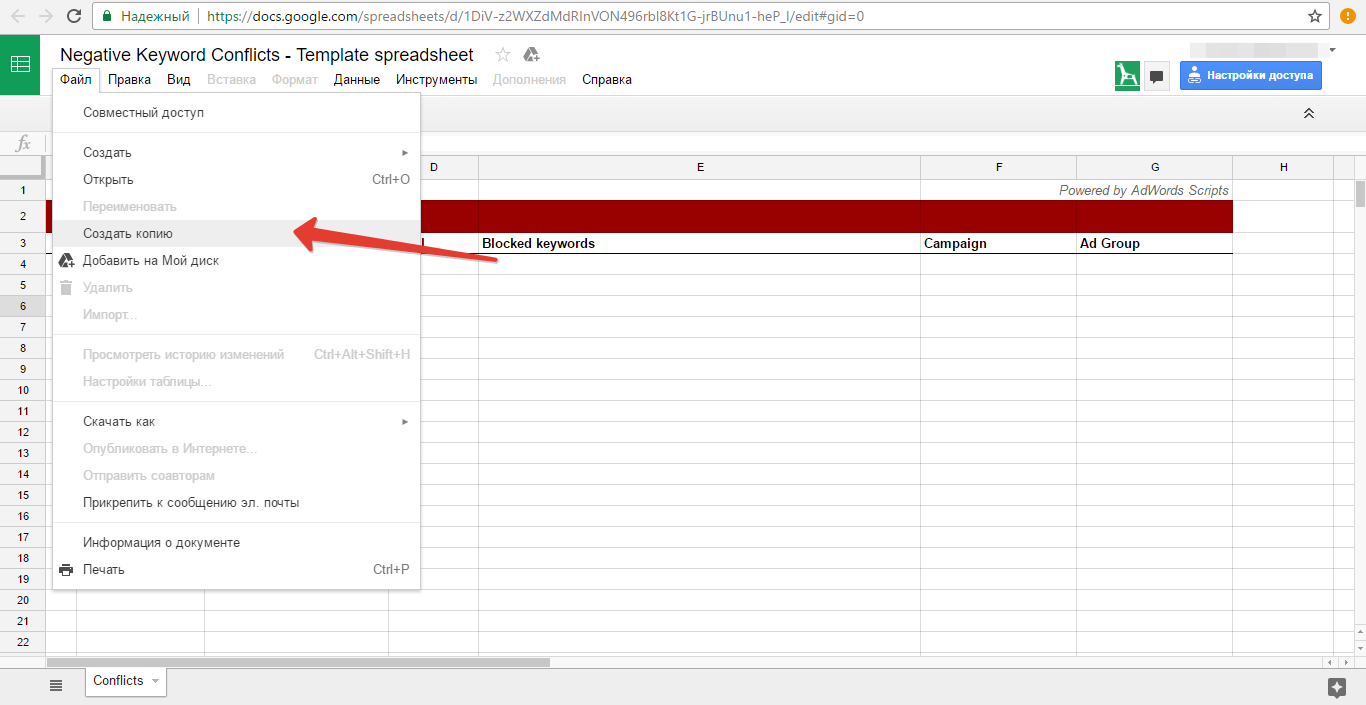Select Создать копию from the File menu

pos(128,234)
